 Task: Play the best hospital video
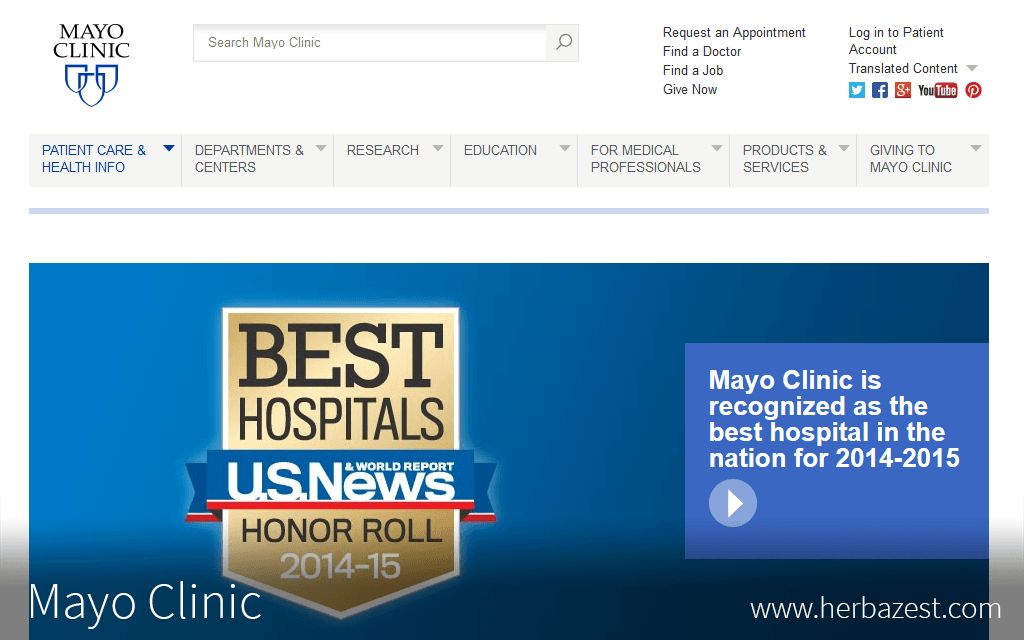[x=733, y=503]
